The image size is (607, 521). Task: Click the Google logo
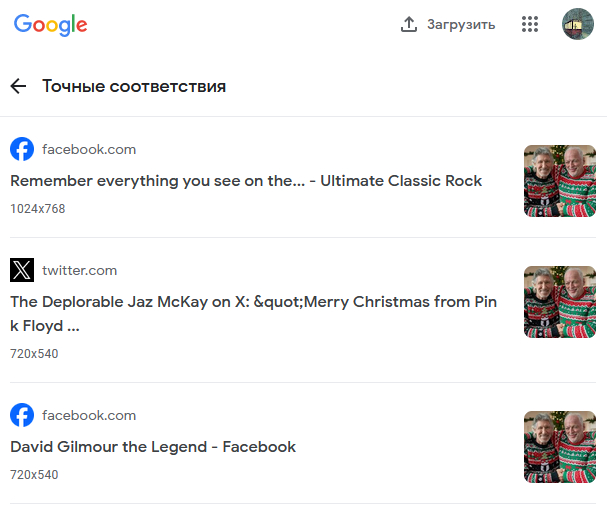pos(50,25)
